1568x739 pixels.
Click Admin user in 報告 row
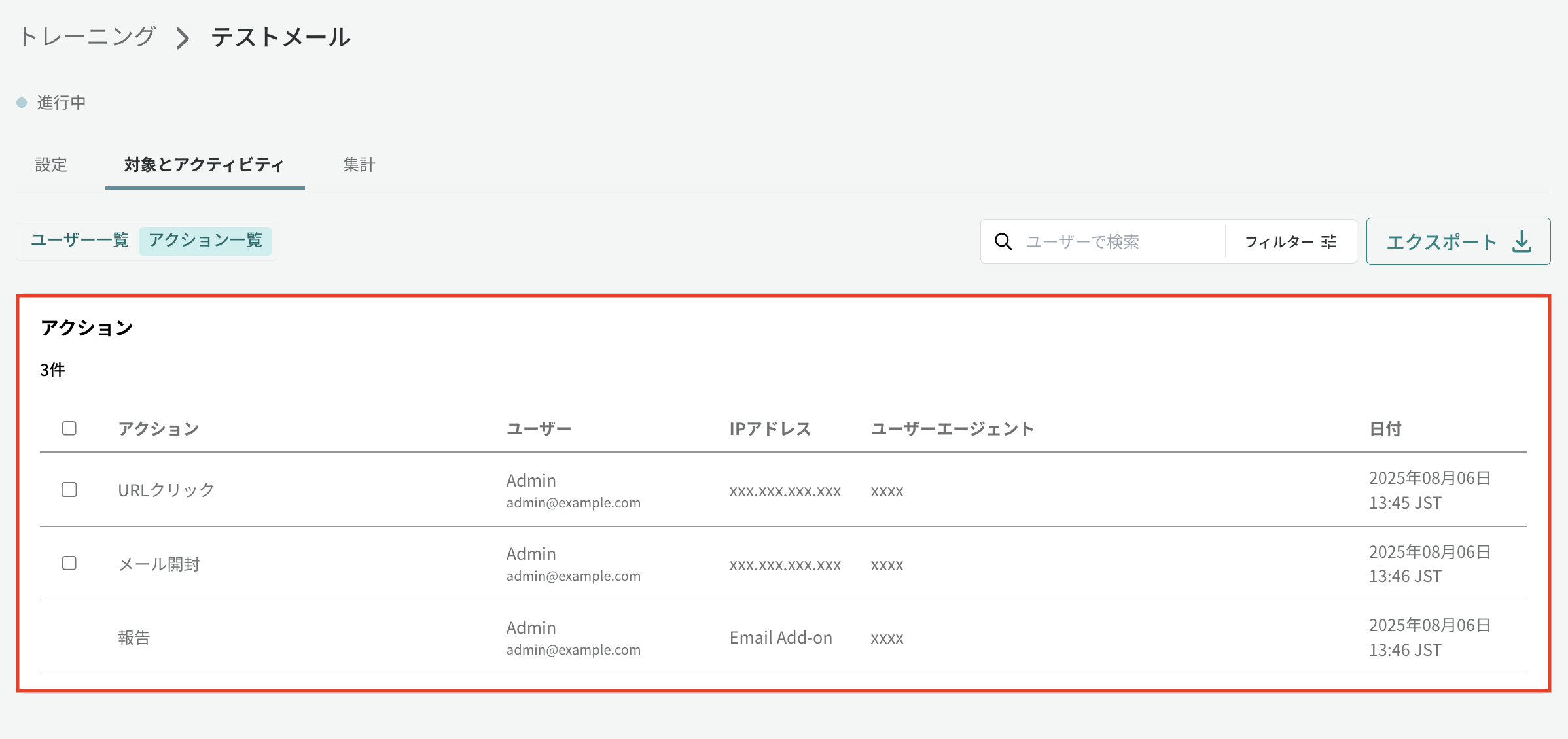(x=531, y=628)
